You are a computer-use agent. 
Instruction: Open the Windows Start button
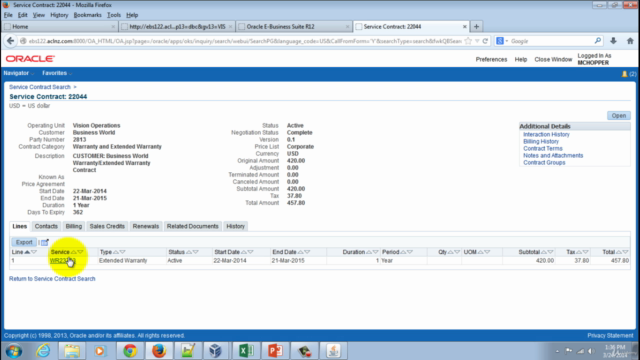coord(14,351)
